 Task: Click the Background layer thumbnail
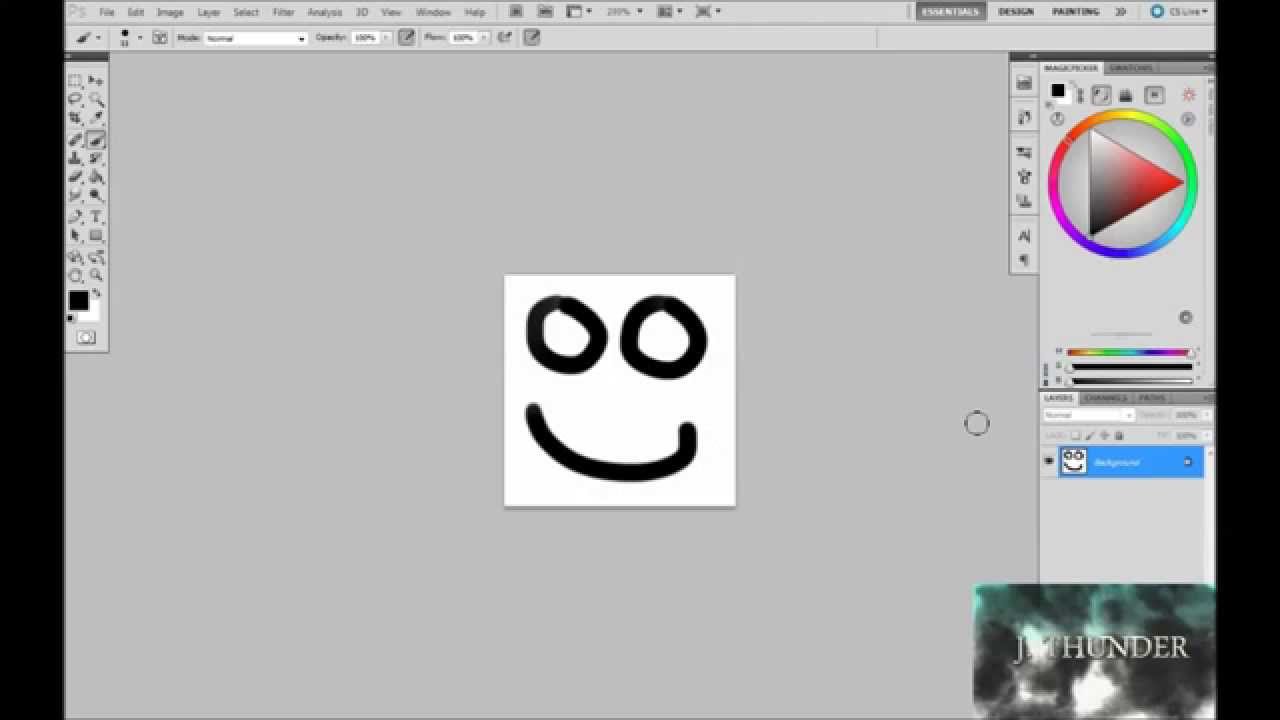pos(1073,461)
